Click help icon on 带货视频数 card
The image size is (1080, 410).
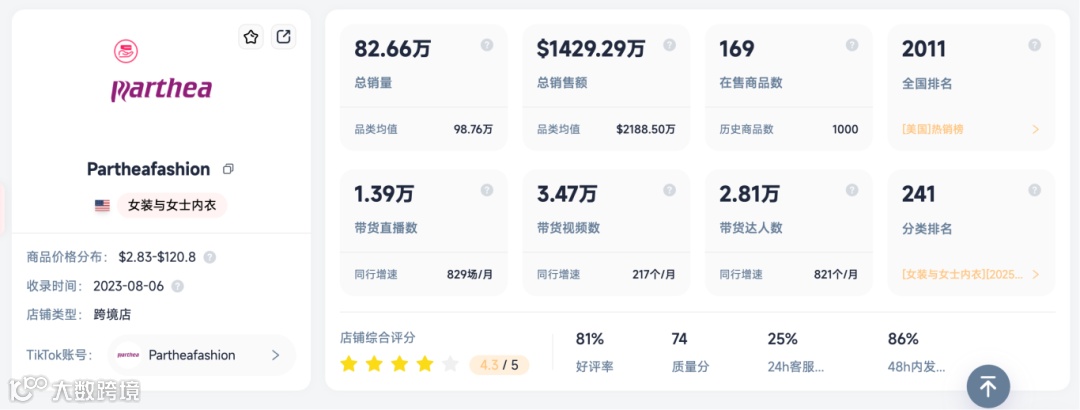669,190
